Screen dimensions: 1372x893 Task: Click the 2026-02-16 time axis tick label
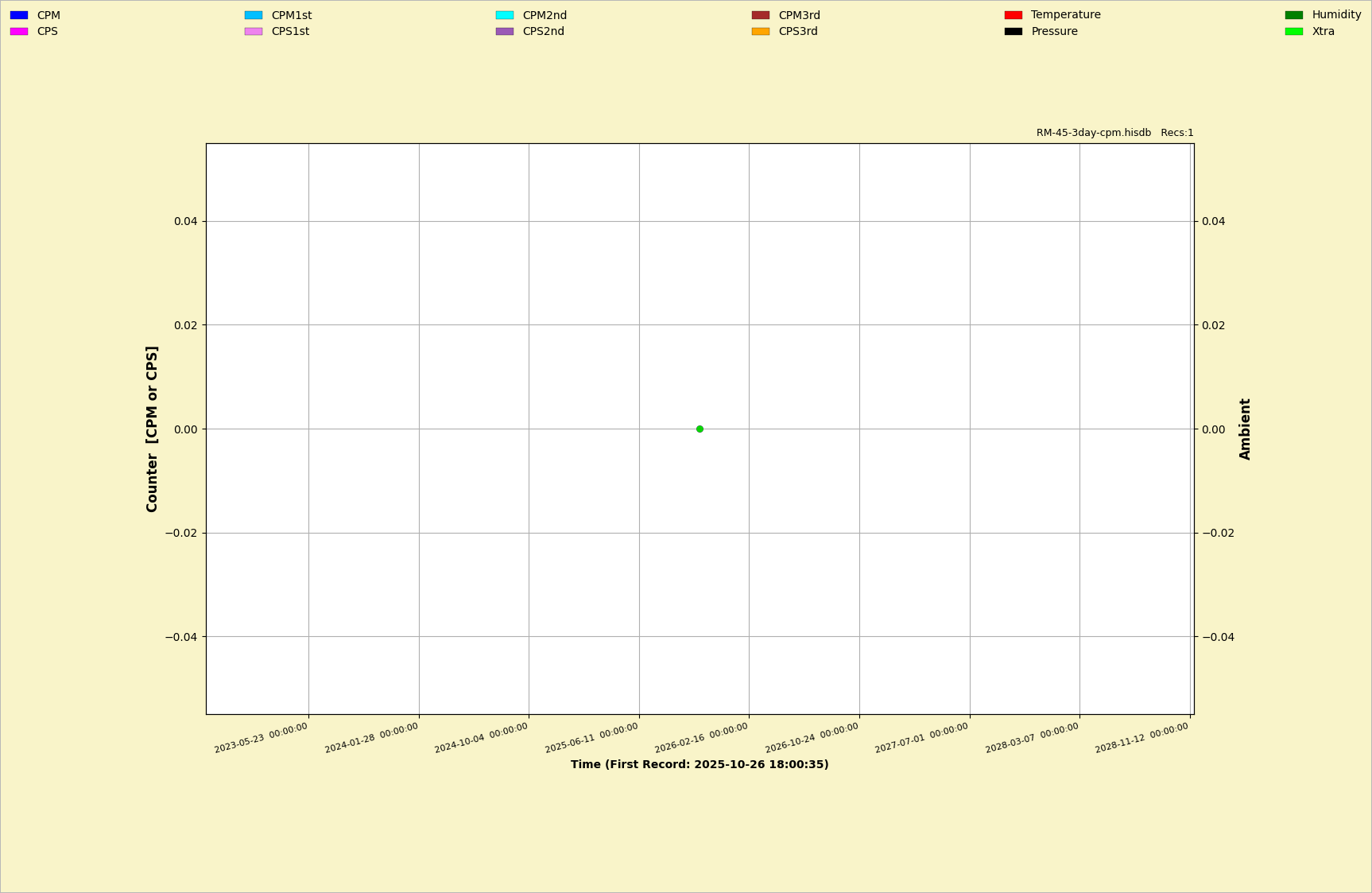(x=702, y=738)
